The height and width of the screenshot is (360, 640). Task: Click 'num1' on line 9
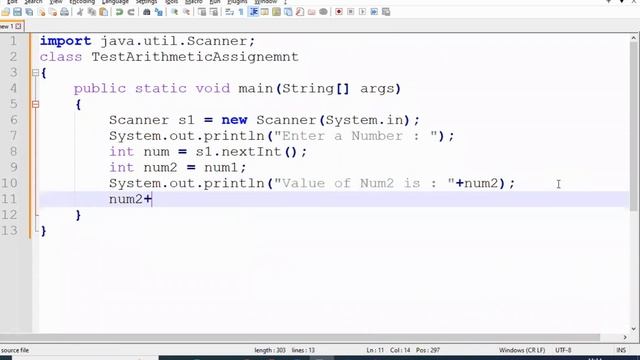click(x=221, y=167)
